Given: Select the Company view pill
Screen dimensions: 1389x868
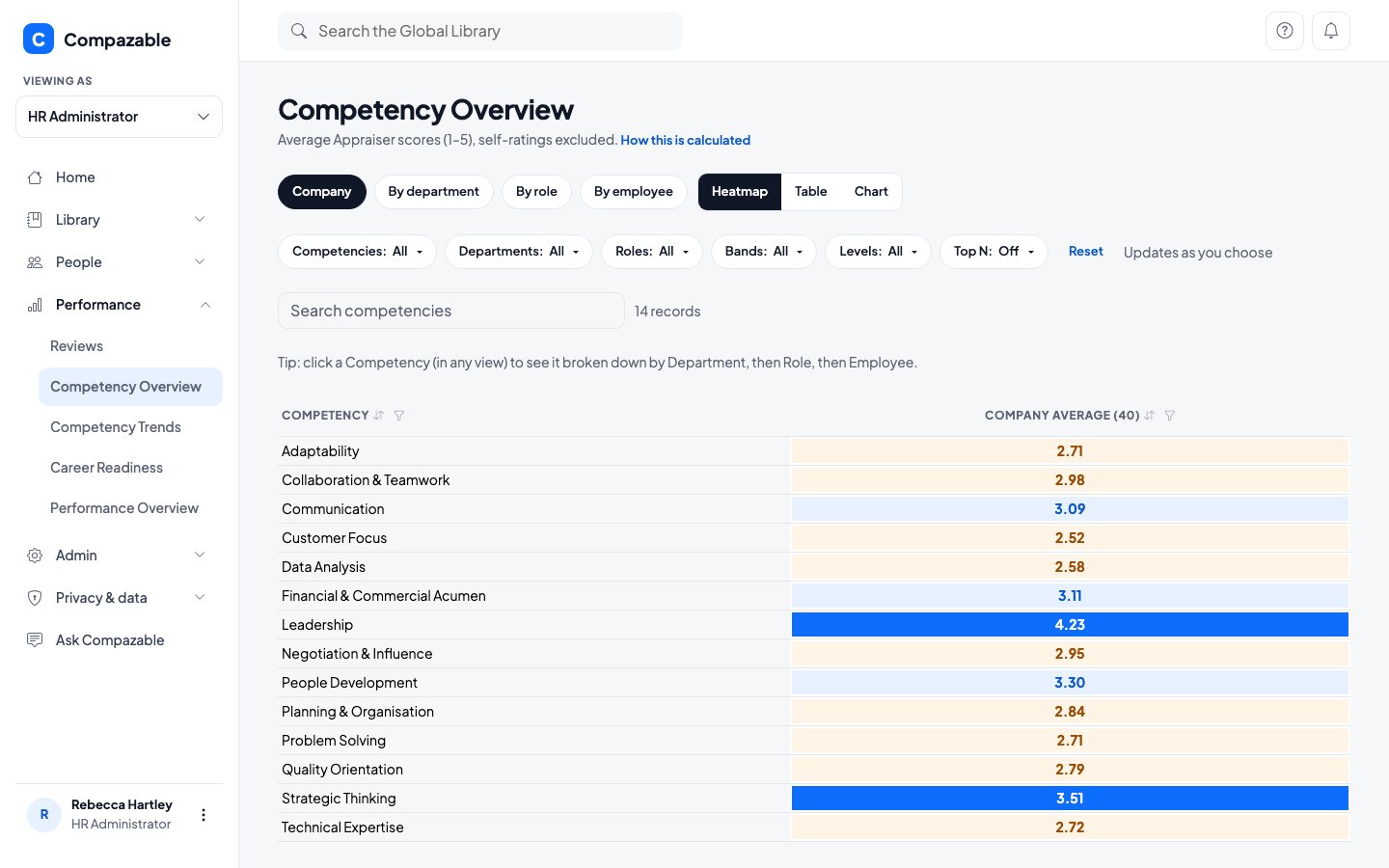Looking at the screenshot, I should point(322,192).
